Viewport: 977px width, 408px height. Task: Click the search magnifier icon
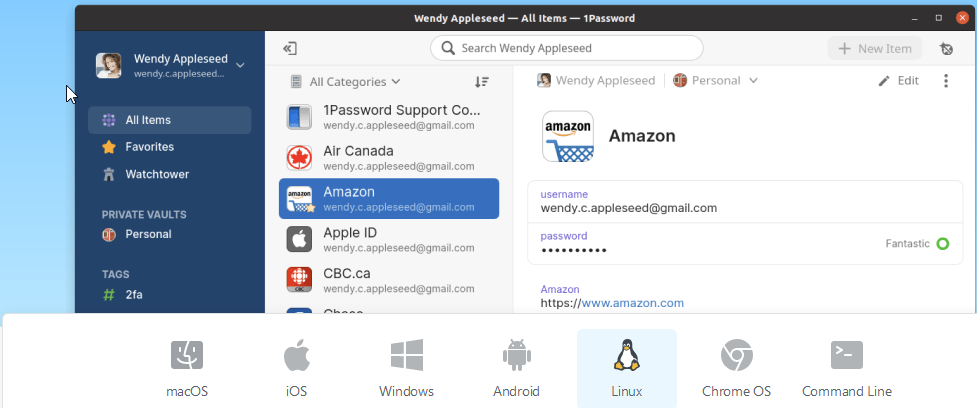click(x=447, y=49)
